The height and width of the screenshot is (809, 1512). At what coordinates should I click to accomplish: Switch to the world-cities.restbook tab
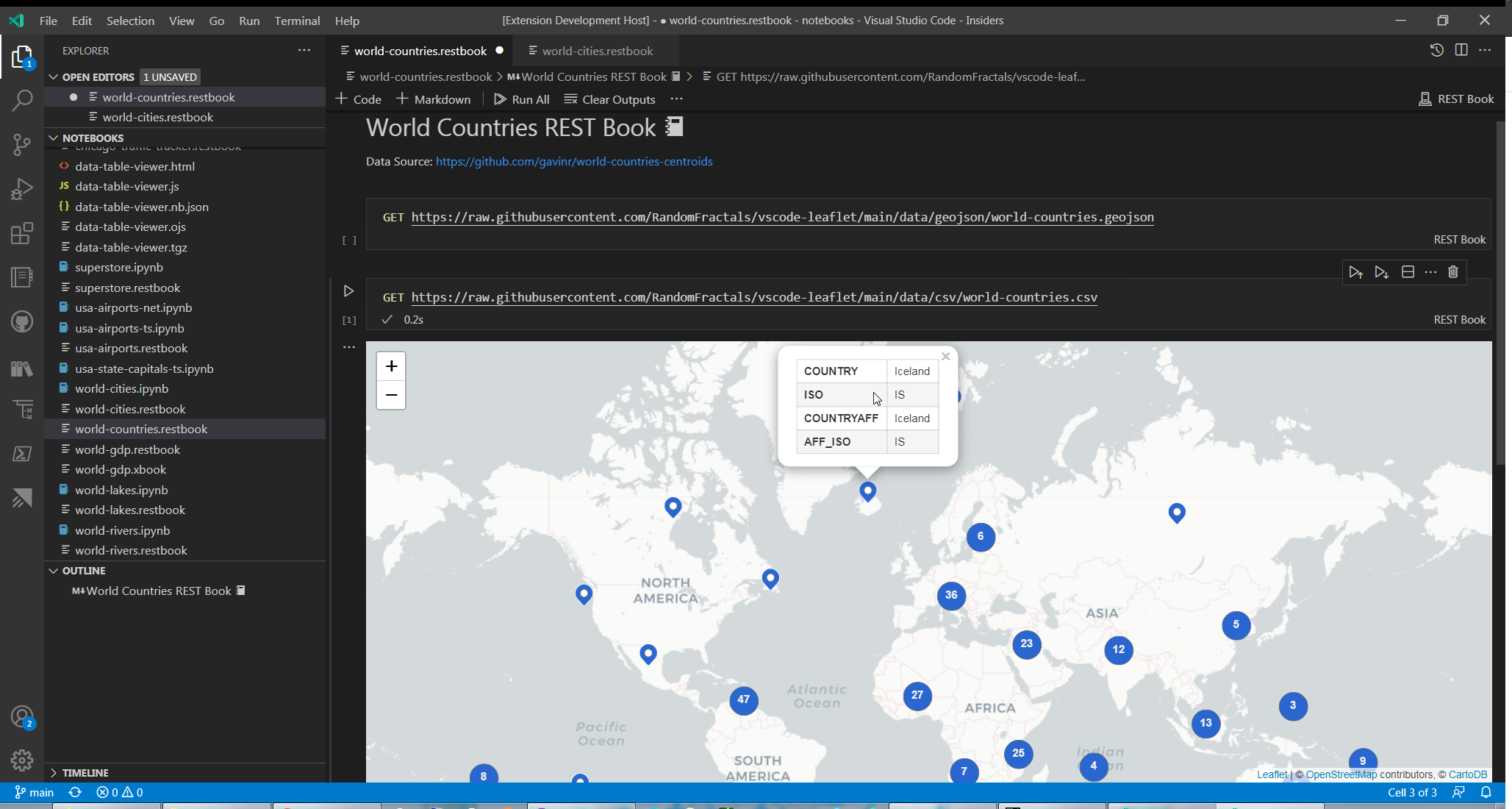point(597,51)
